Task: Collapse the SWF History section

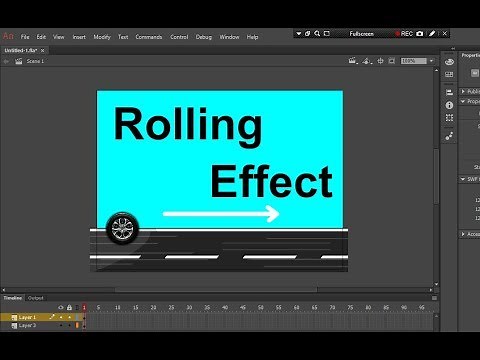Action: tap(463, 179)
